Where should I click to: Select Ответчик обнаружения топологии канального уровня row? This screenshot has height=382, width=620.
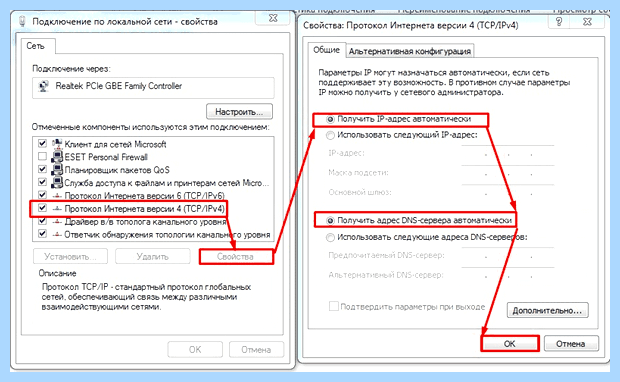click(153, 234)
